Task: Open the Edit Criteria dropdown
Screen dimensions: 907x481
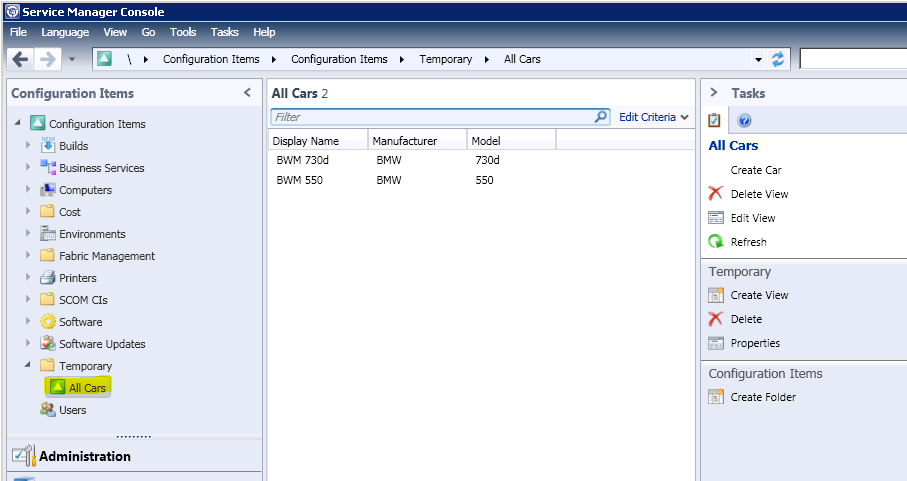Action: coord(654,117)
